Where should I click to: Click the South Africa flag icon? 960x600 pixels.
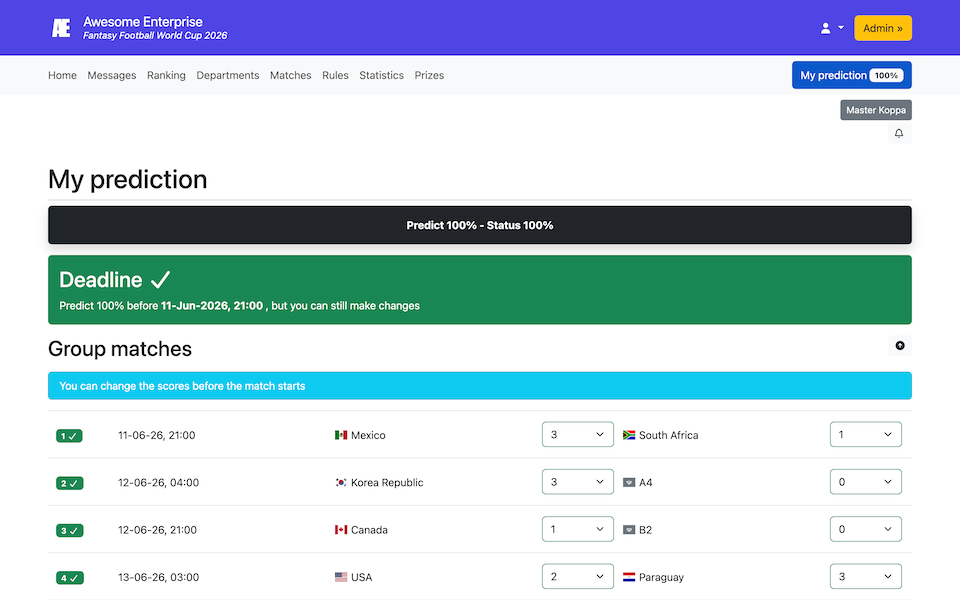[629, 435]
